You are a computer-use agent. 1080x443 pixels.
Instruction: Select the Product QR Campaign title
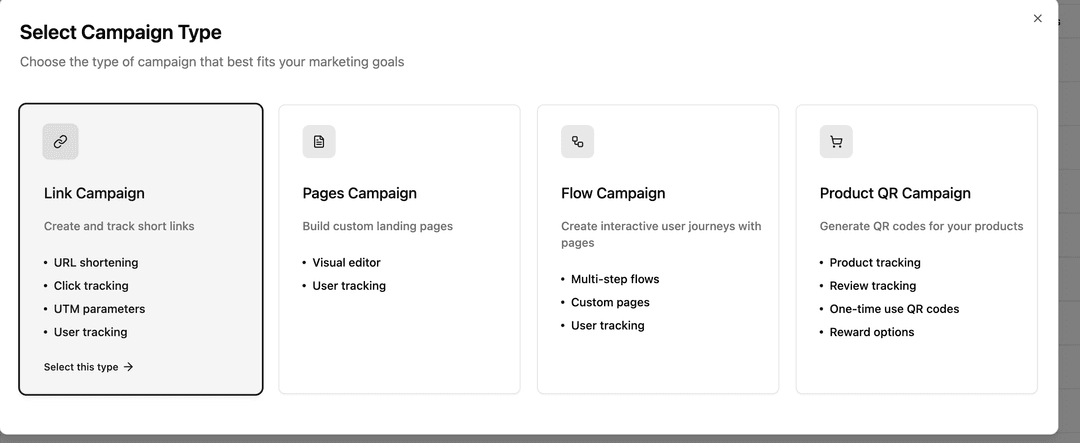coord(894,193)
